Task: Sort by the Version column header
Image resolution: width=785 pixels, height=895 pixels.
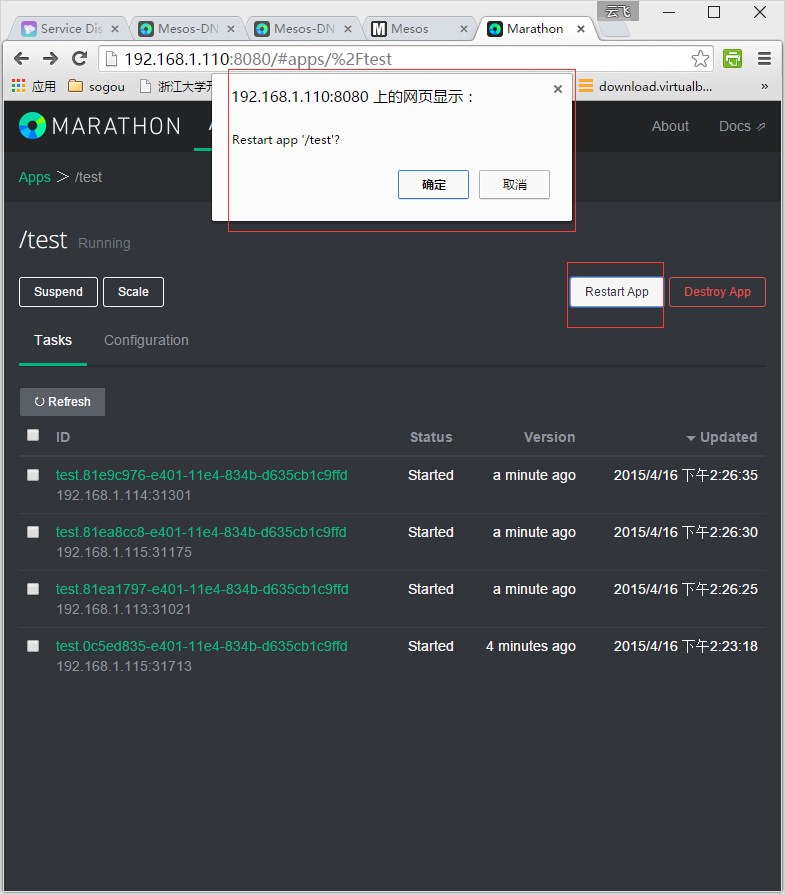Action: [x=550, y=437]
